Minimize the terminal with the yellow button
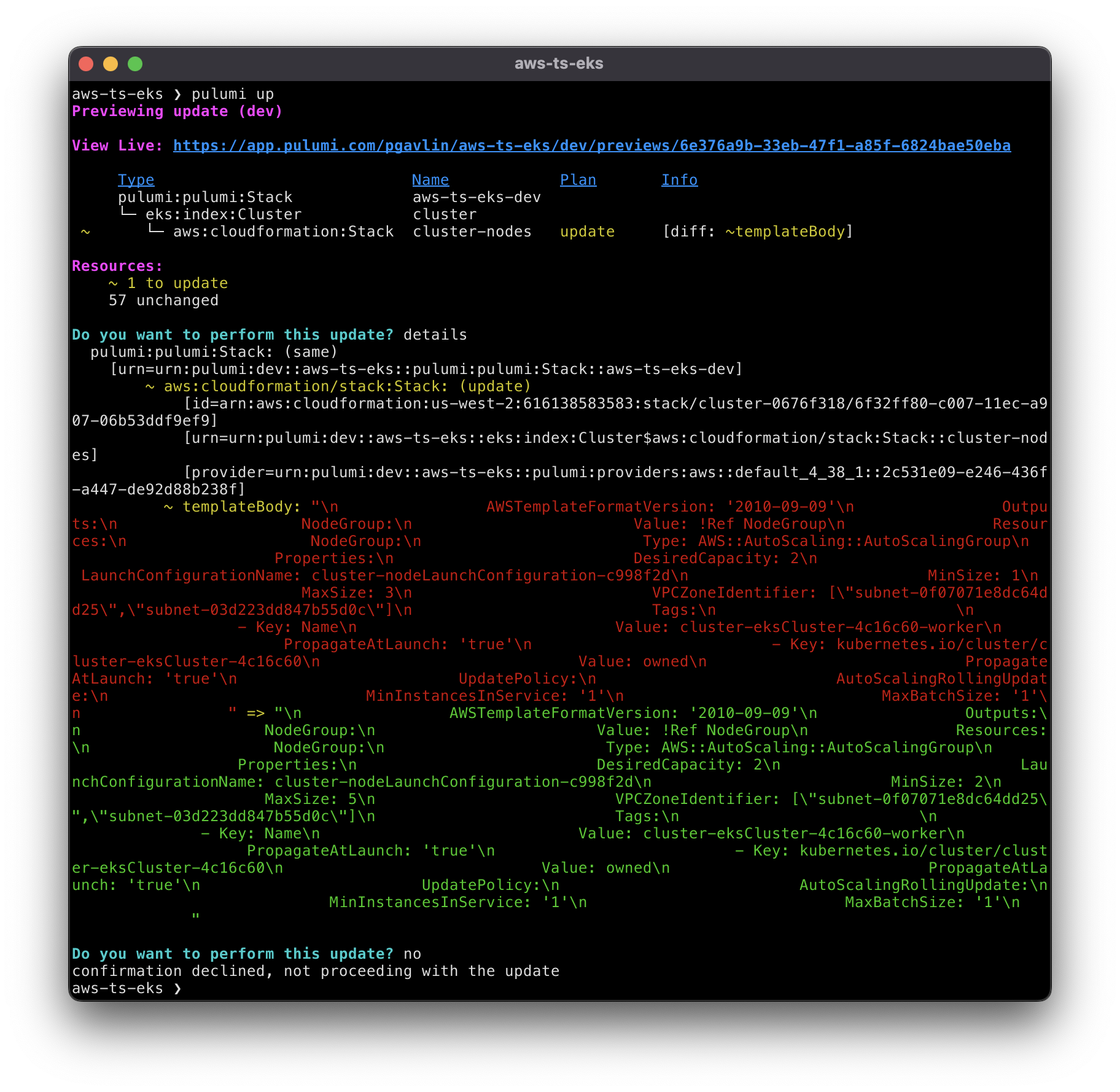This screenshot has height=1092, width=1120. (x=111, y=64)
